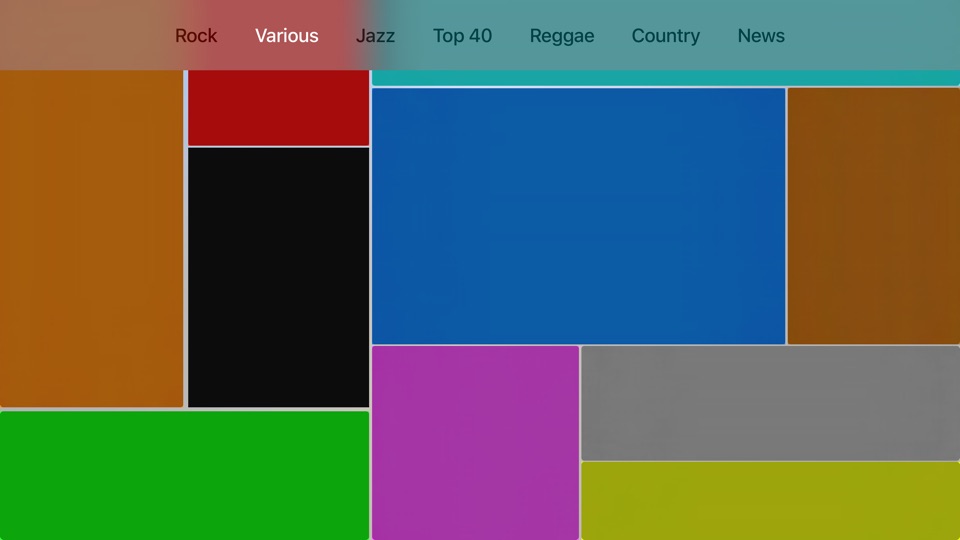
Task: Click the black tile
Action: pyautogui.click(x=278, y=277)
